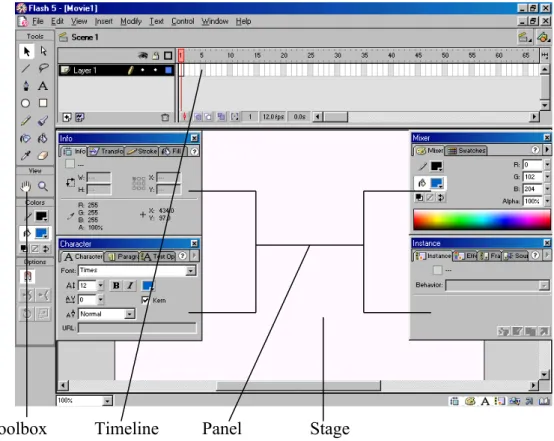Uncheck the Kern checkbox
The height and width of the screenshot is (441, 554).
(145, 300)
